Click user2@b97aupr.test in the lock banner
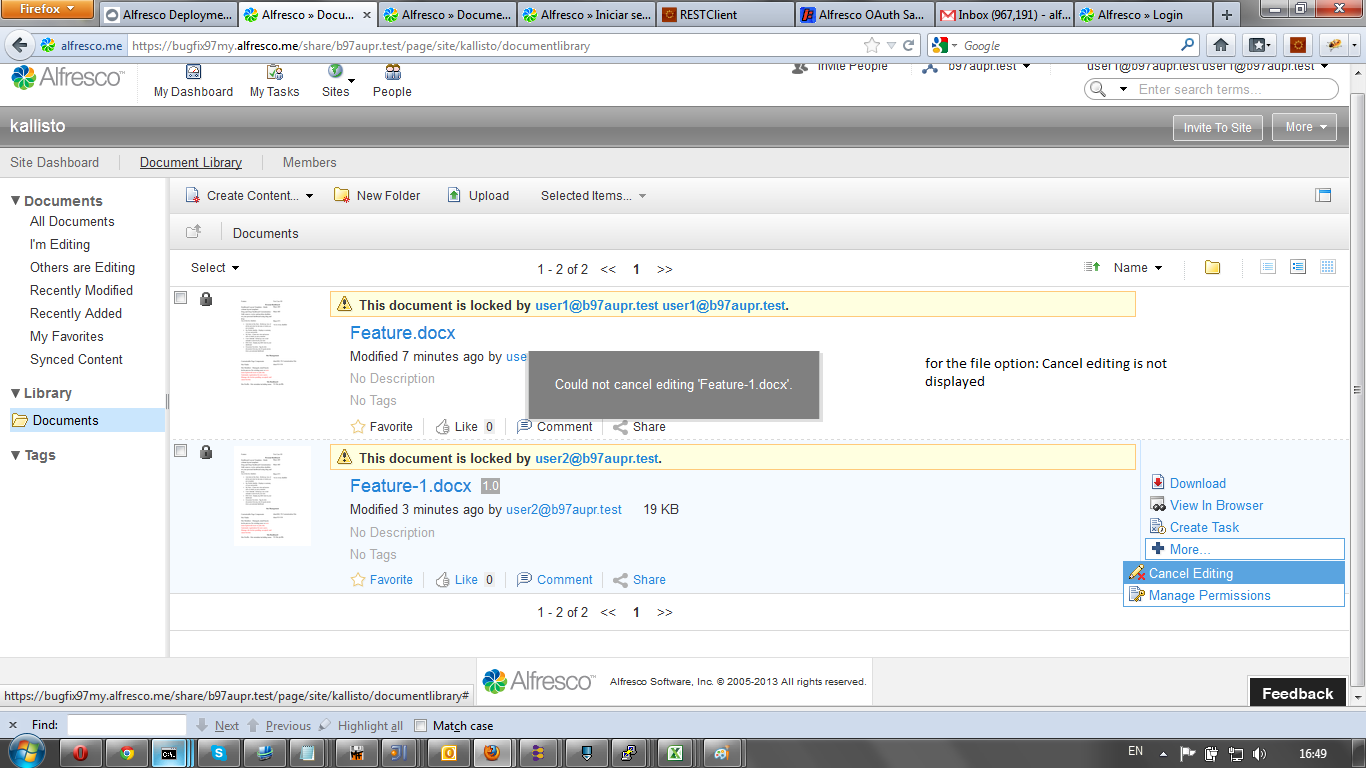 click(597, 458)
